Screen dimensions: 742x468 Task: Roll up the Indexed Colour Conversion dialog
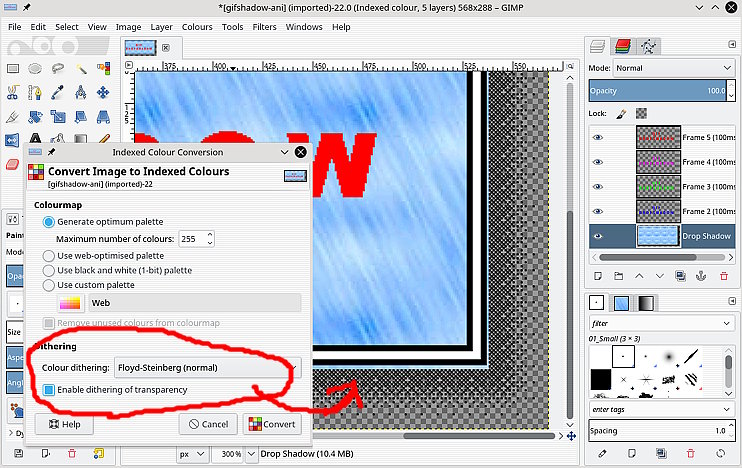point(284,152)
